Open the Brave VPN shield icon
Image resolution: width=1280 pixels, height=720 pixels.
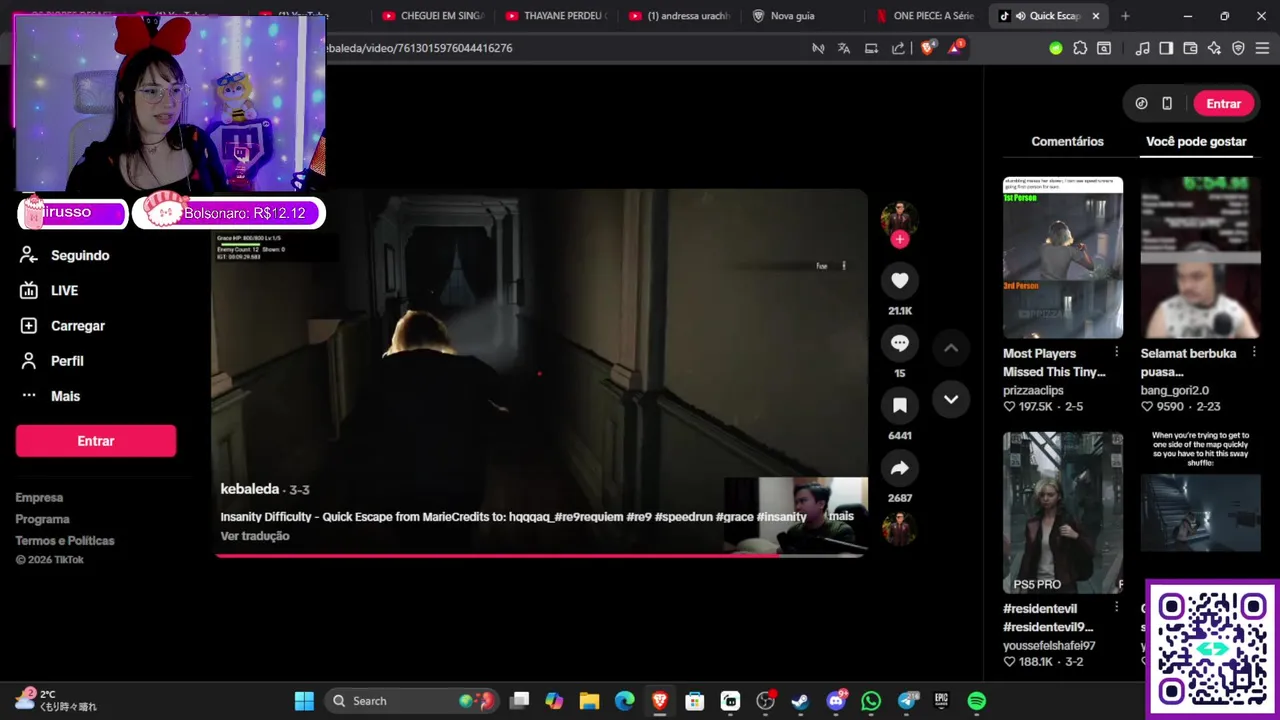click(x=1238, y=48)
